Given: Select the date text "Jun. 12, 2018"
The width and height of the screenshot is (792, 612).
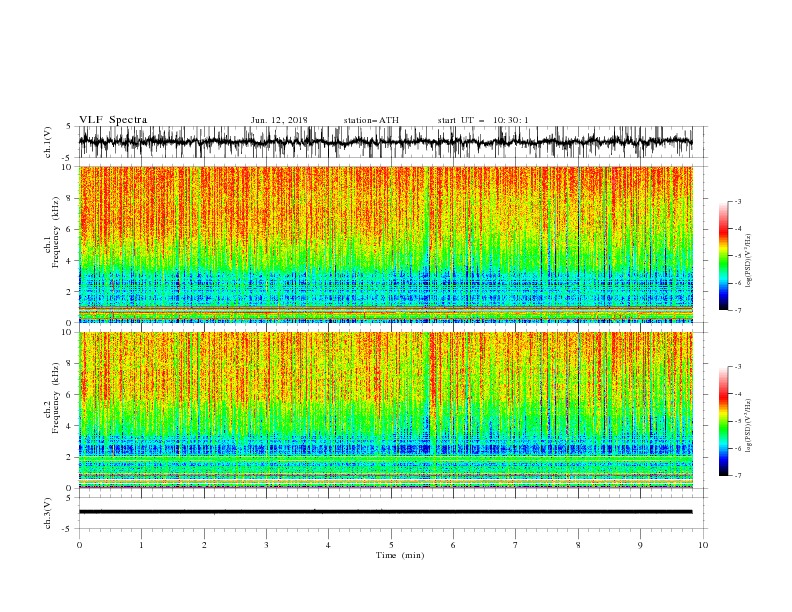Looking at the screenshot, I should click(279, 120).
